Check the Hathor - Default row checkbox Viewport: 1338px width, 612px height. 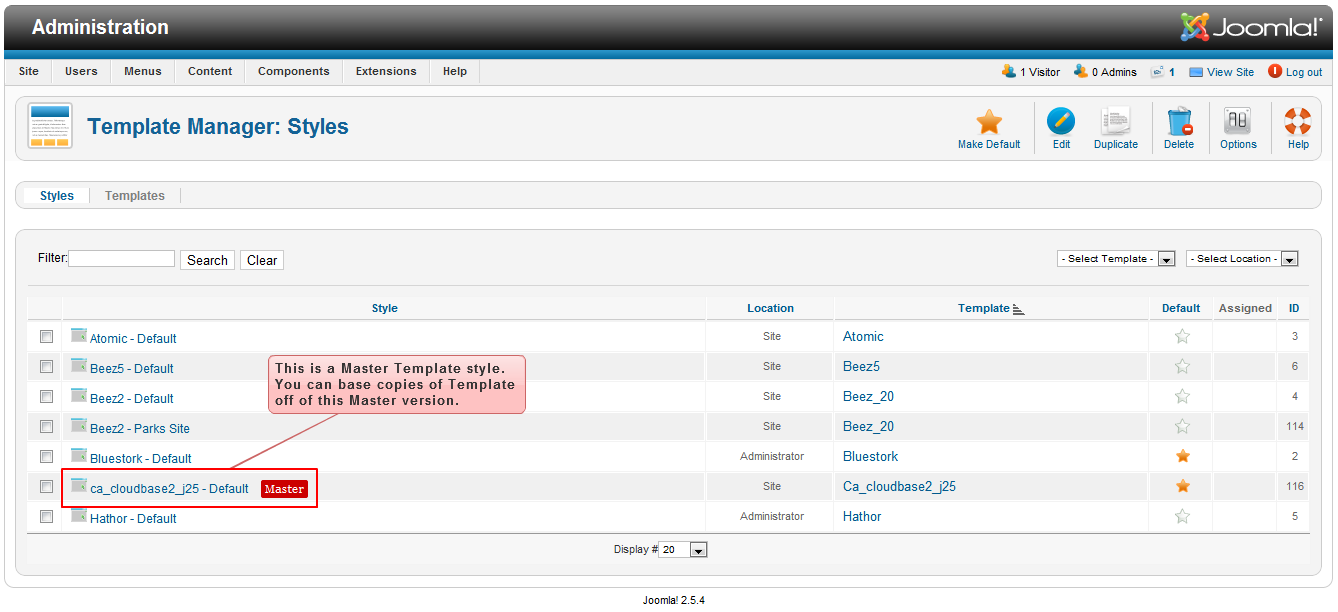pyautogui.click(x=46, y=517)
